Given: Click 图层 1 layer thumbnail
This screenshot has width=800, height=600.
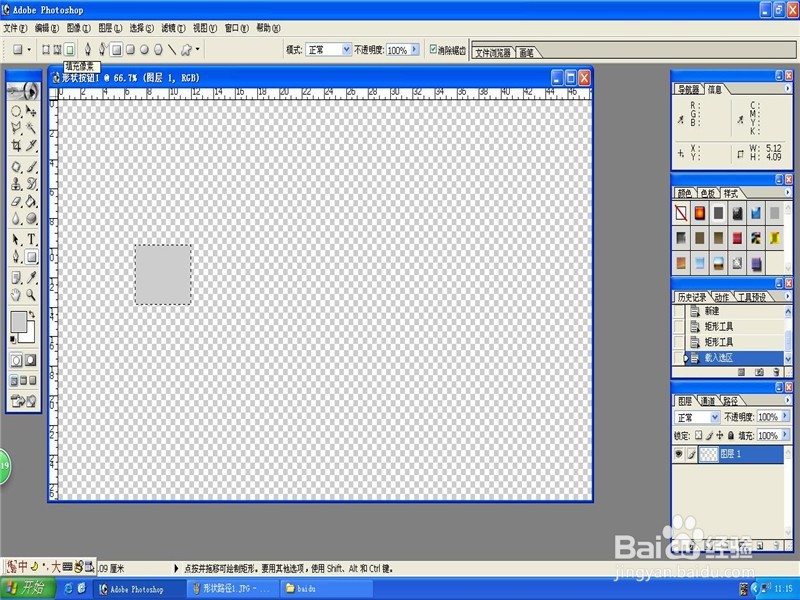Looking at the screenshot, I should [x=708, y=454].
